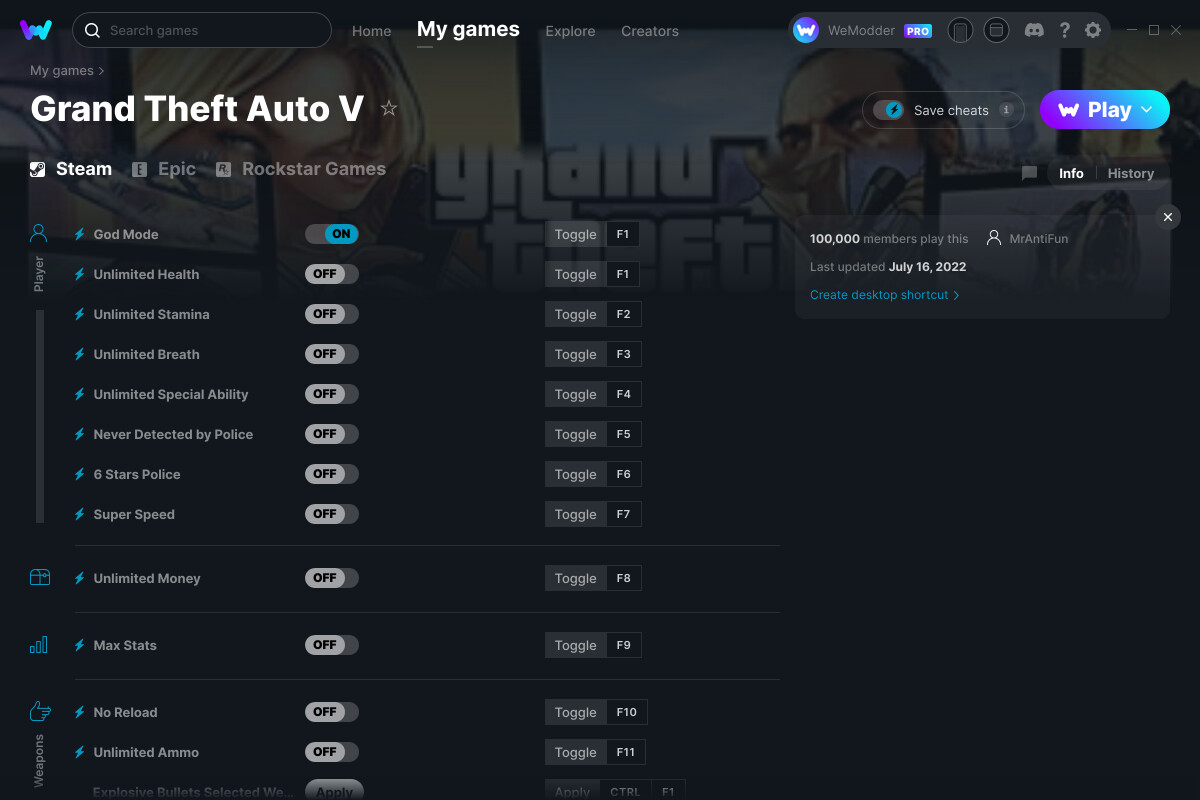Image resolution: width=1200 pixels, height=800 pixels.
Task: Open the History tab
Action: click(x=1130, y=173)
